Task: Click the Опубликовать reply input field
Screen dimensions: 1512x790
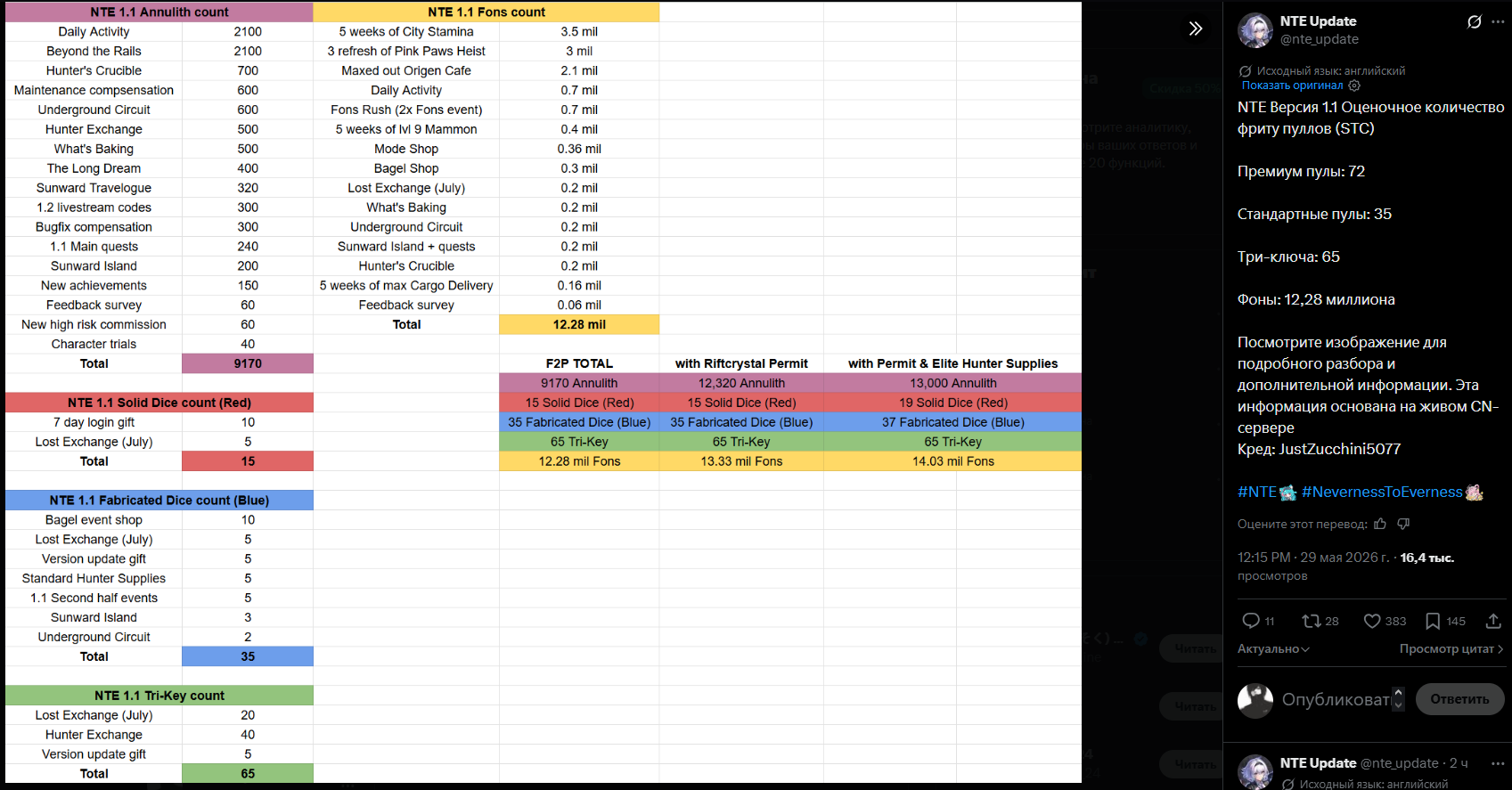Action: [1336, 699]
